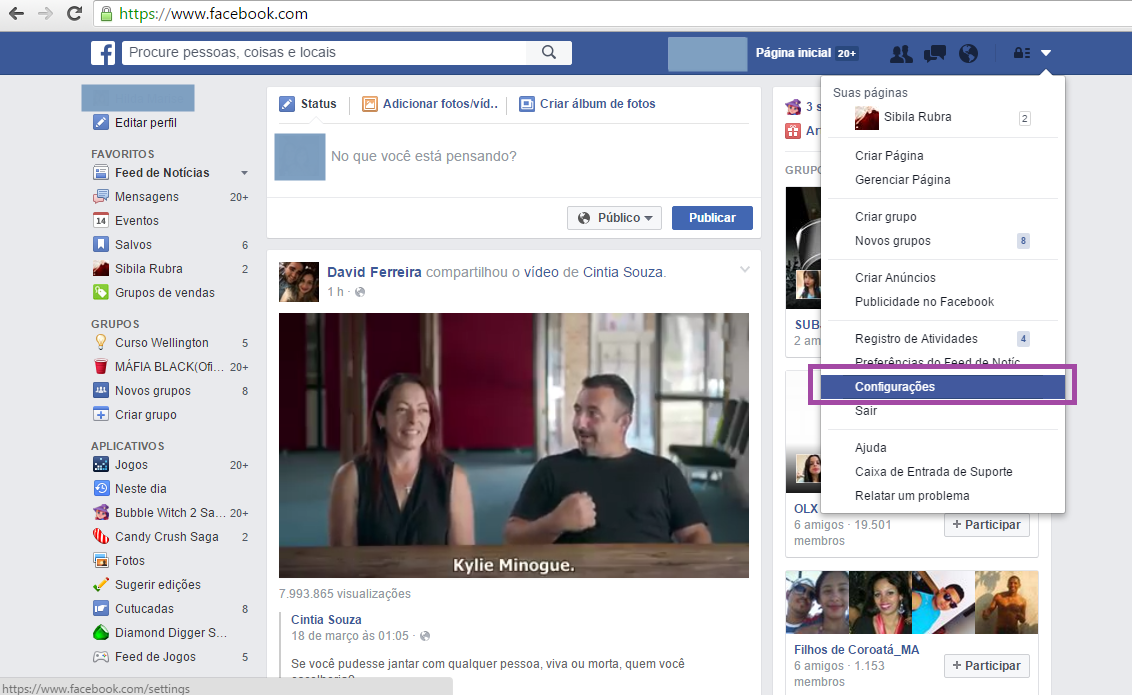Viewport: 1132px width, 695px height.
Task: Select Sair to log out
Action: click(866, 411)
